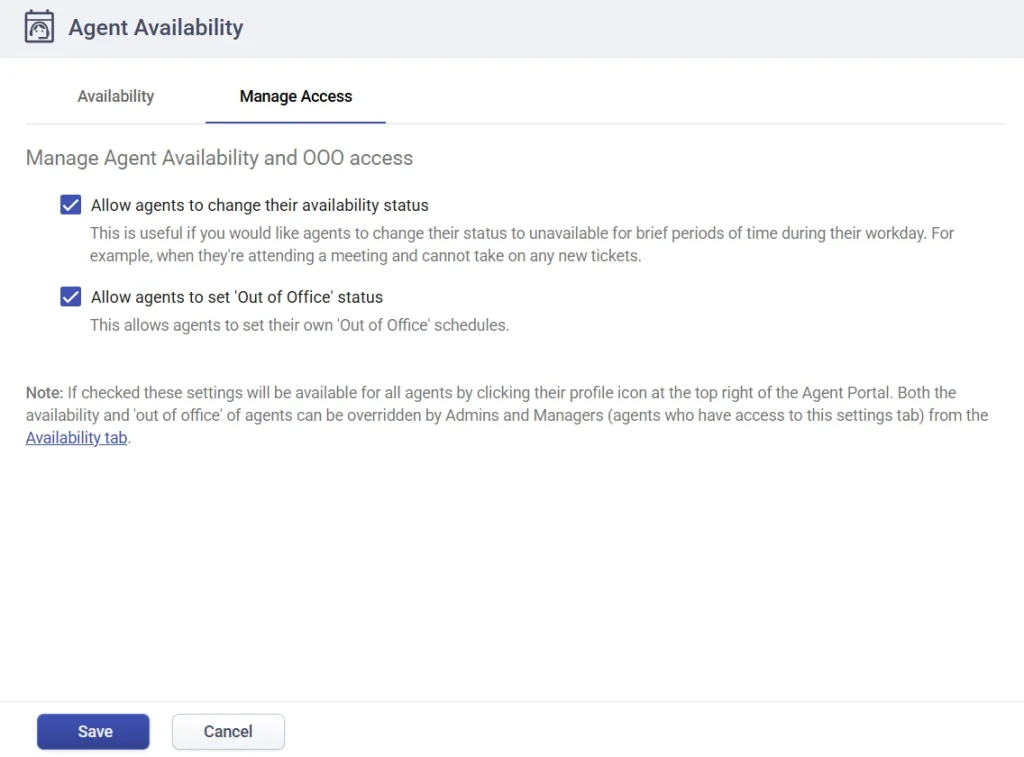Click the 'This is useful if you would like' description

coord(522,244)
